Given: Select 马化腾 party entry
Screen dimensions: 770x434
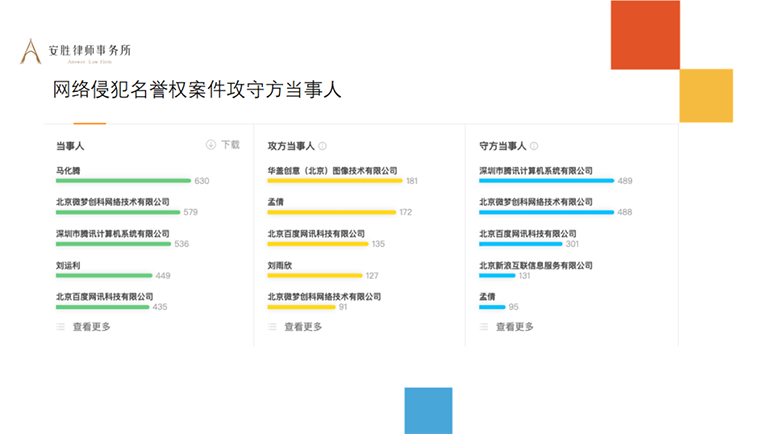Looking at the screenshot, I should coord(68,171).
